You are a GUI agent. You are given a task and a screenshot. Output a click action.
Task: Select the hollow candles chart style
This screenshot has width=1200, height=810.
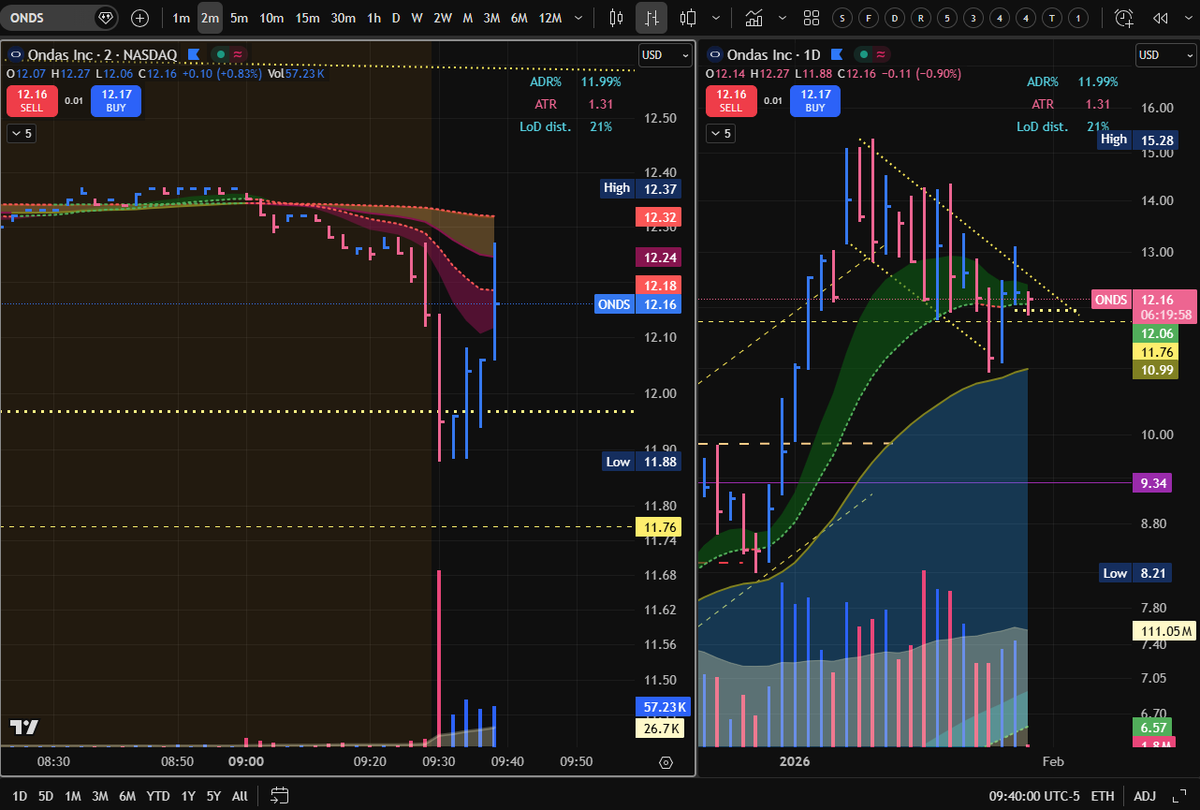(688, 18)
